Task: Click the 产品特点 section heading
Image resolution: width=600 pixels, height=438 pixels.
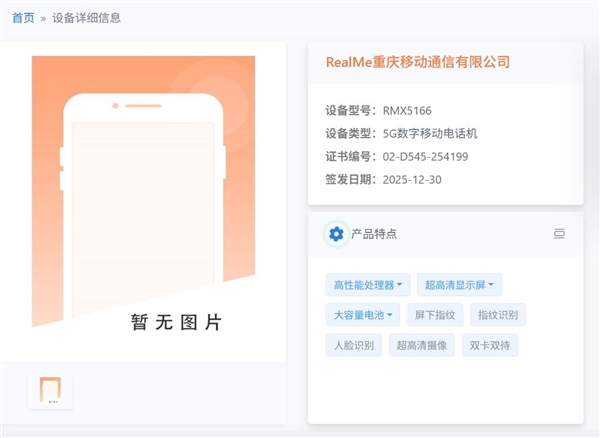Action: click(x=374, y=234)
